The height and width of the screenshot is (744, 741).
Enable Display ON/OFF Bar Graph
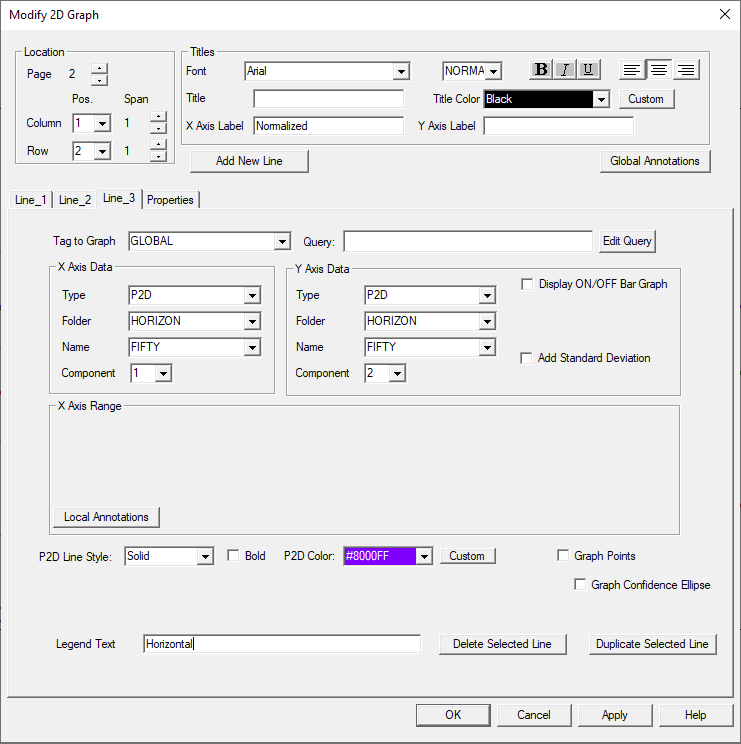pyautogui.click(x=527, y=284)
